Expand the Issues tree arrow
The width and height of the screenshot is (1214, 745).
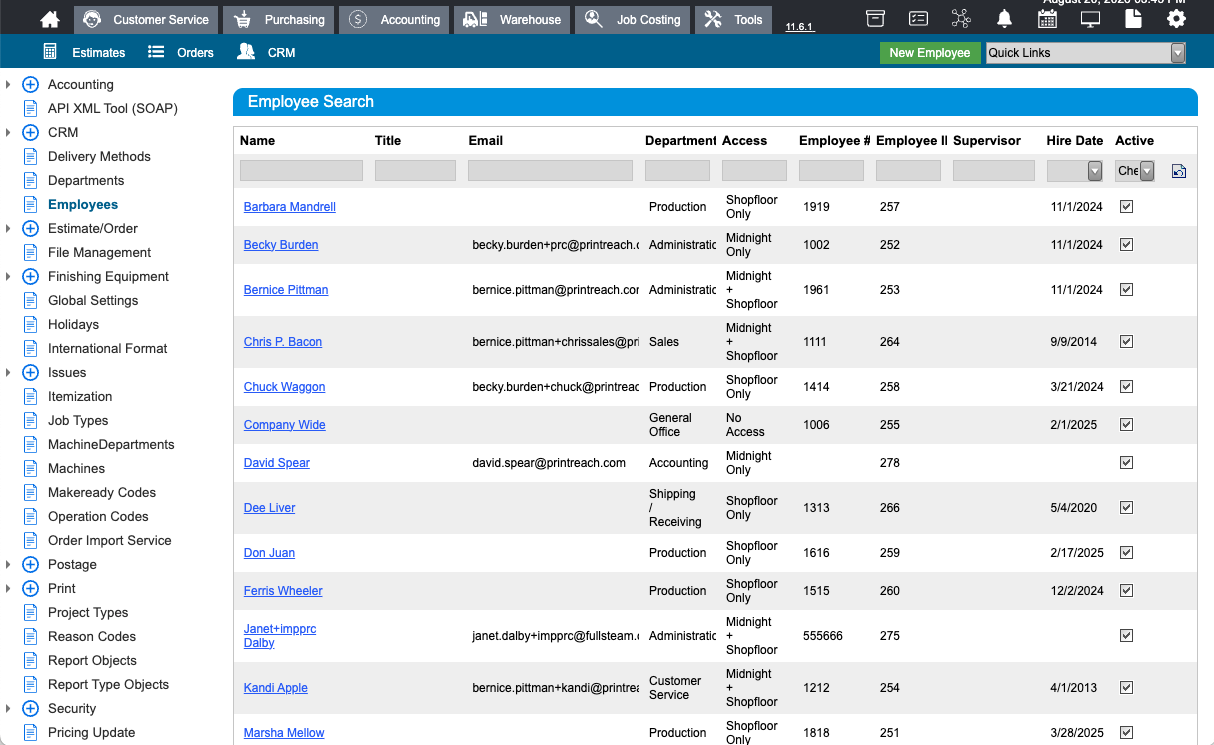pyautogui.click(x=8, y=373)
